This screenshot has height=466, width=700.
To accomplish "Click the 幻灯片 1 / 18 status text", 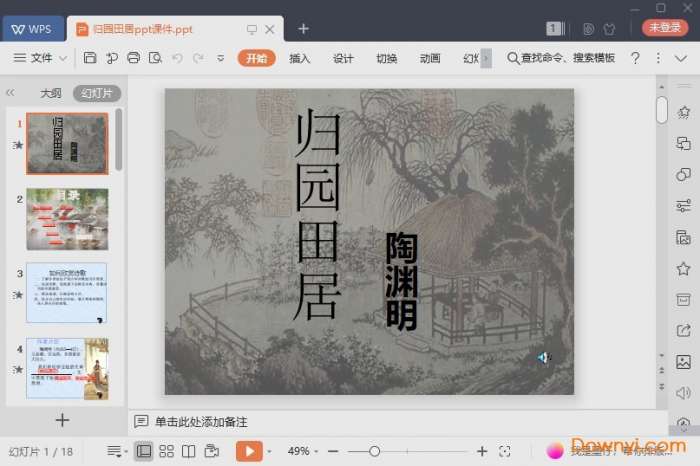I will [41, 452].
